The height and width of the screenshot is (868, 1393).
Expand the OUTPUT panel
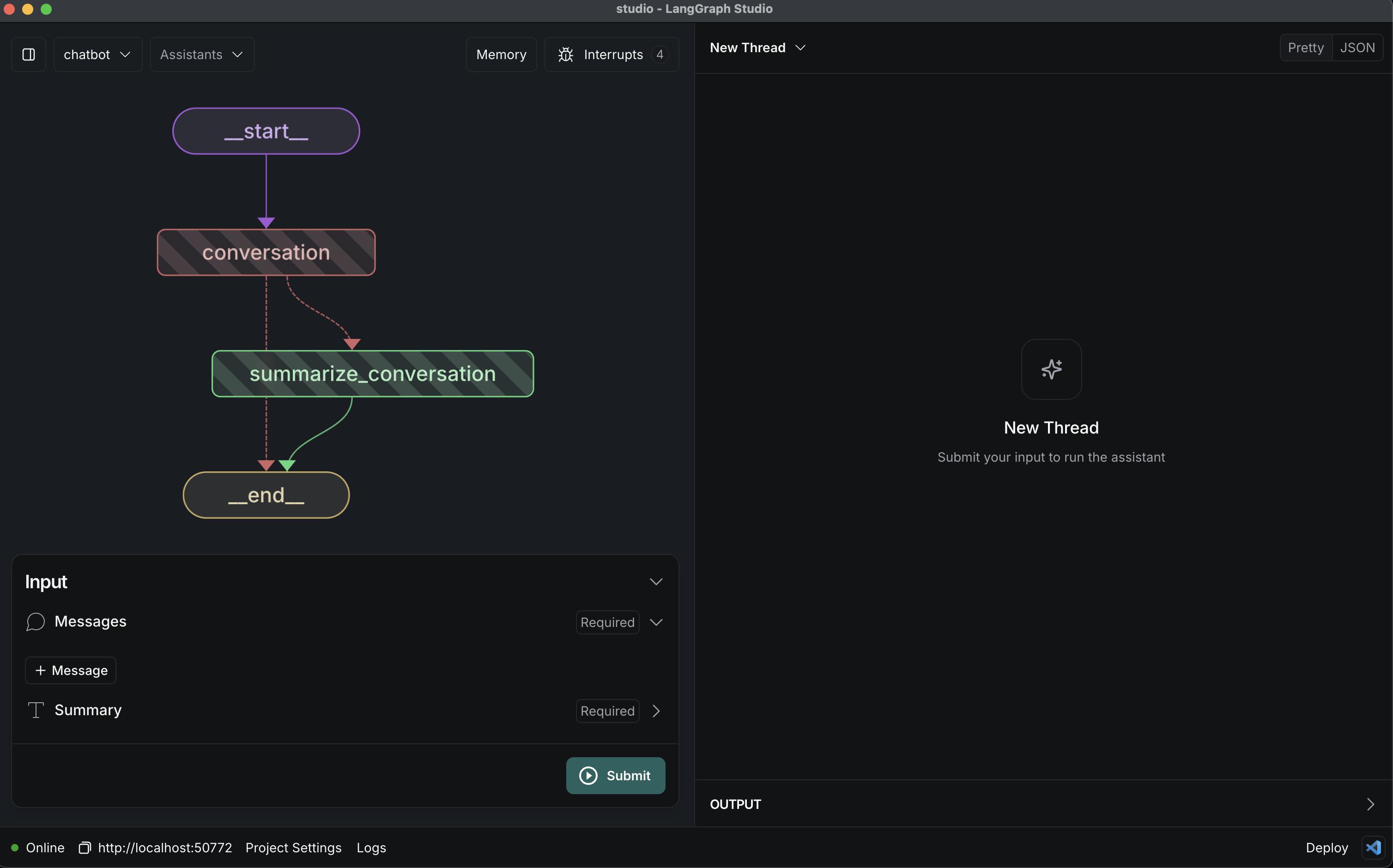(x=1370, y=804)
